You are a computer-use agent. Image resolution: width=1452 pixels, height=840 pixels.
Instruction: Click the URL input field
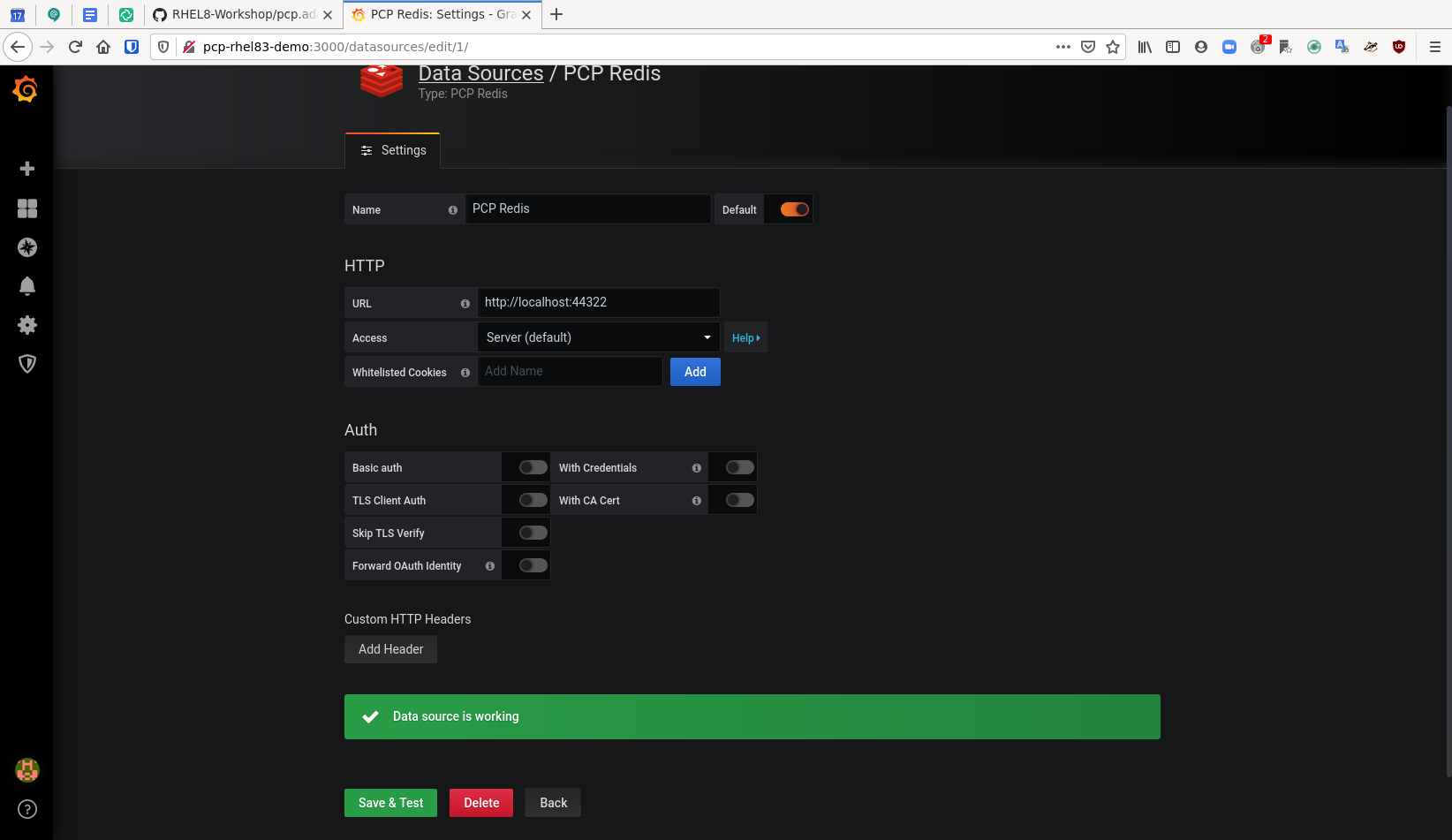(x=598, y=302)
